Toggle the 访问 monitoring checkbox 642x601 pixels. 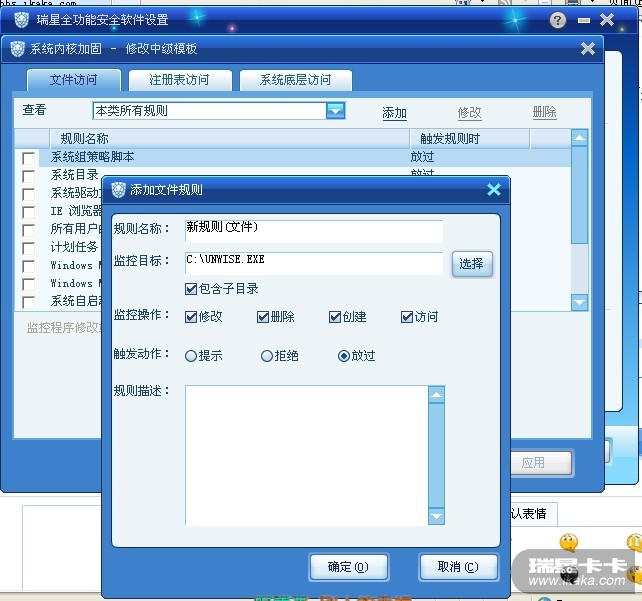[x=407, y=317]
